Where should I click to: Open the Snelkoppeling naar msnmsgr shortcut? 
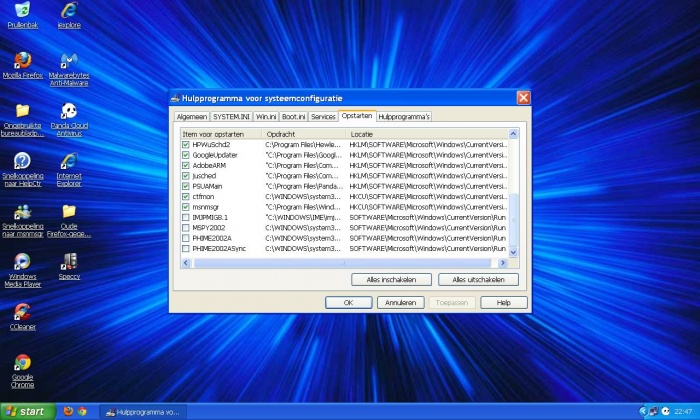(x=22, y=220)
